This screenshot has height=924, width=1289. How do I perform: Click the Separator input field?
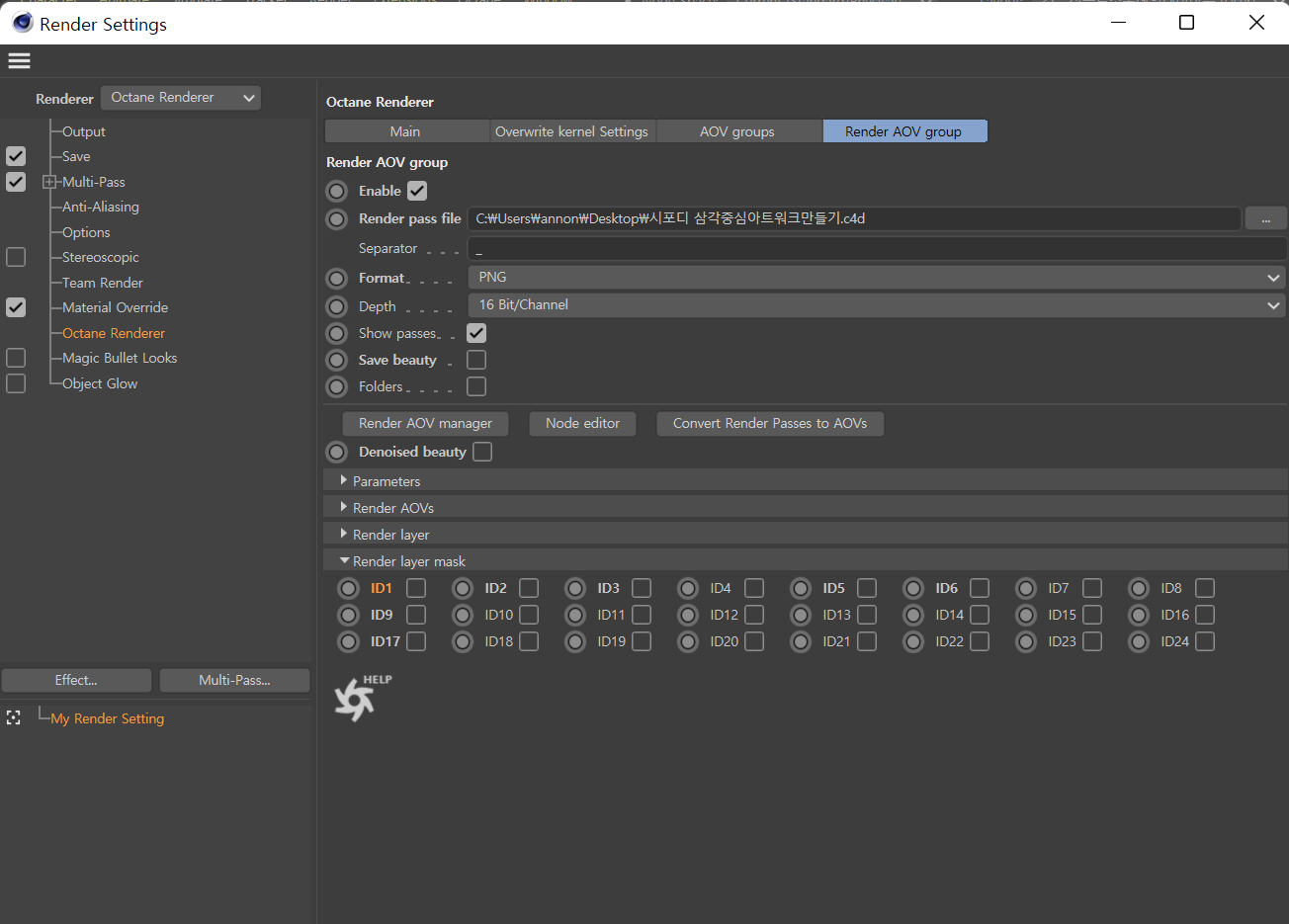tap(876, 249)
